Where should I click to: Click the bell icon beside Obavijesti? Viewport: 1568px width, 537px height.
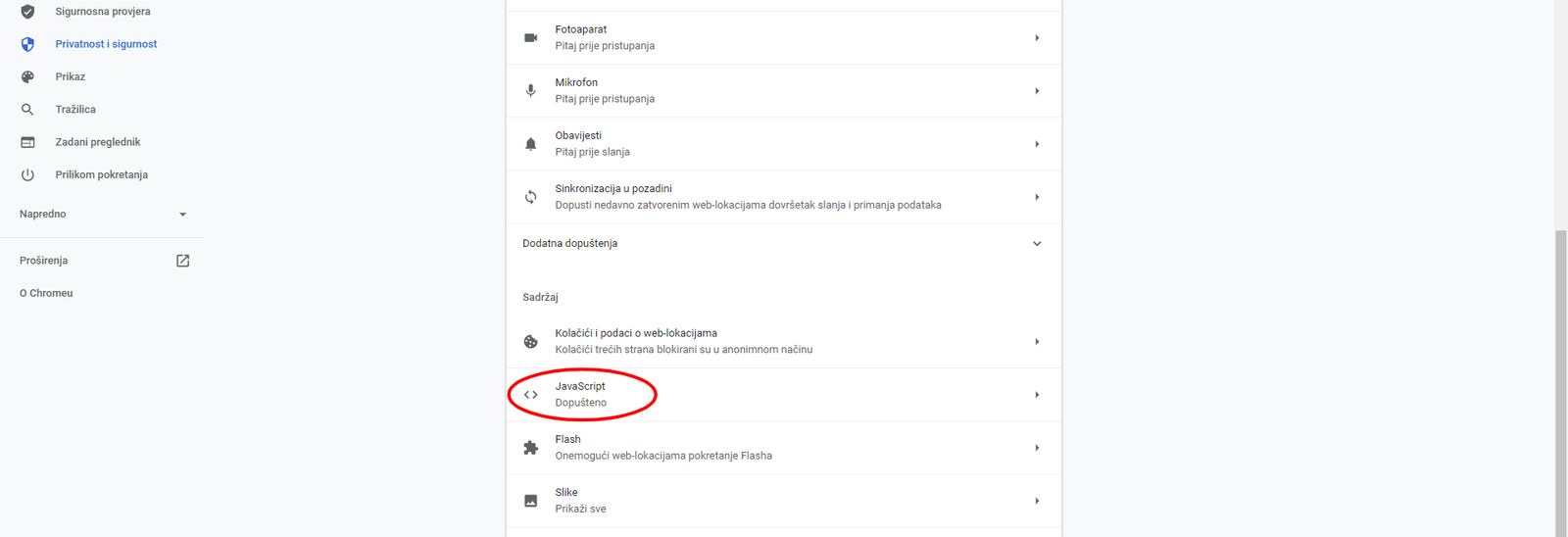530,144
